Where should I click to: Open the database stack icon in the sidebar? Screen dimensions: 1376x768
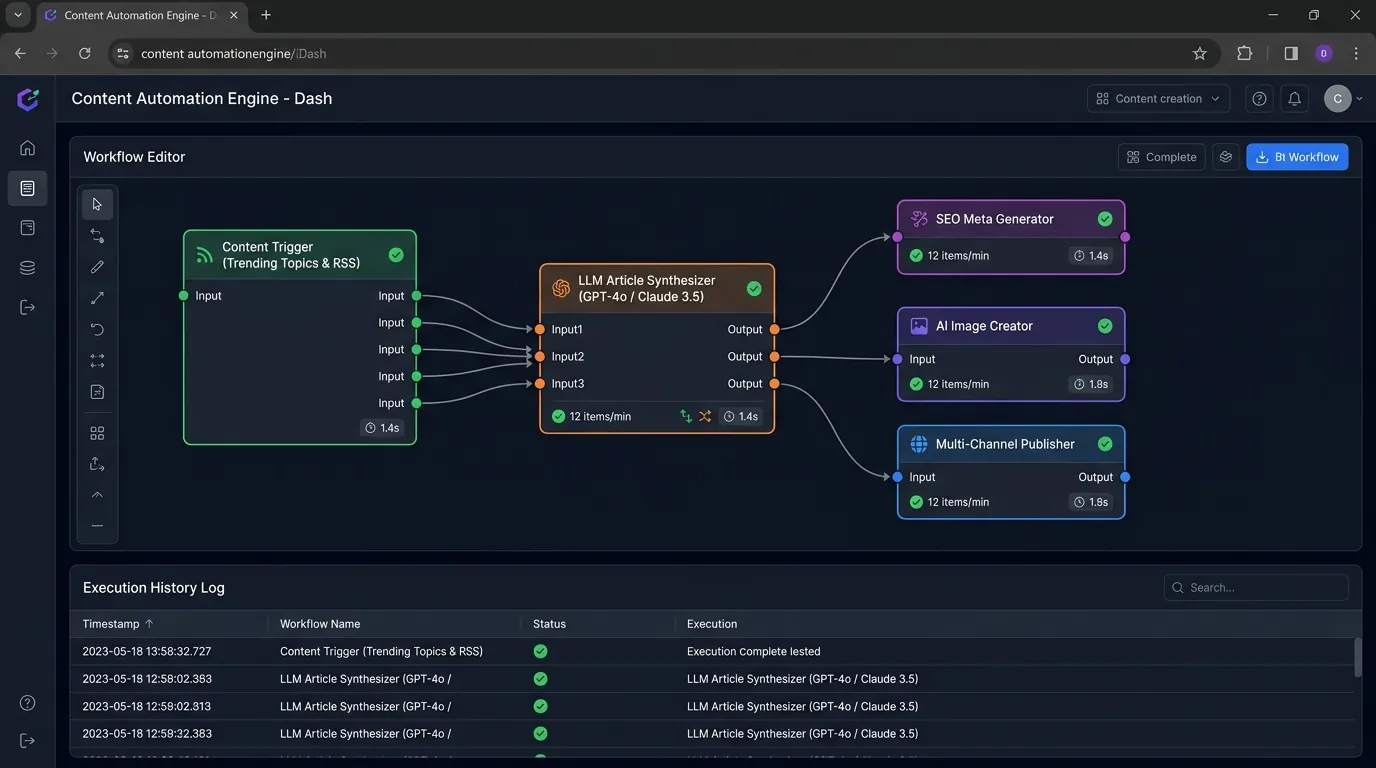click(x=27, y=267)
